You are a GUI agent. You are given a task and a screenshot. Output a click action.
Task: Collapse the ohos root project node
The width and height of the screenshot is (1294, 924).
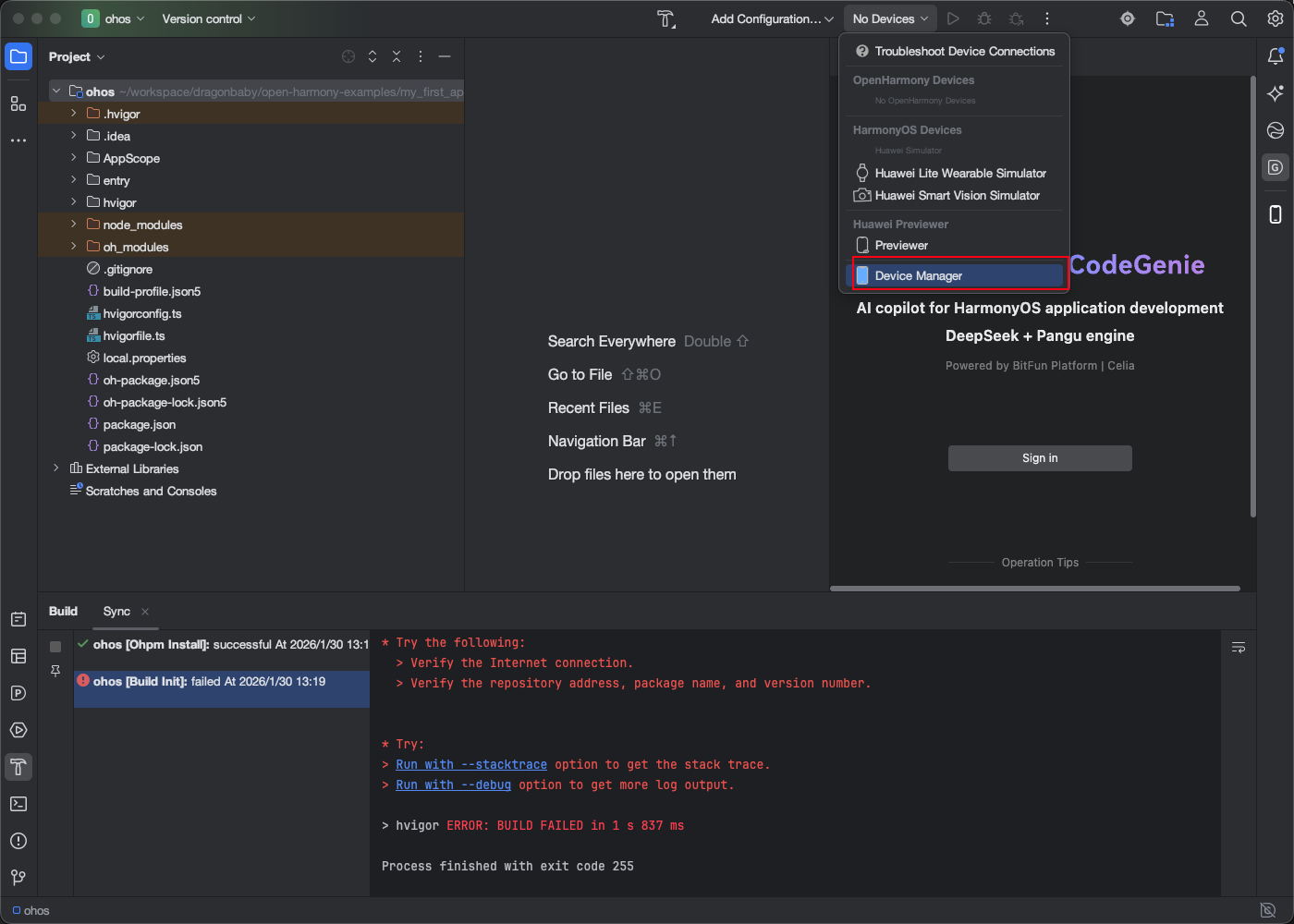click(x=56, y=91)
